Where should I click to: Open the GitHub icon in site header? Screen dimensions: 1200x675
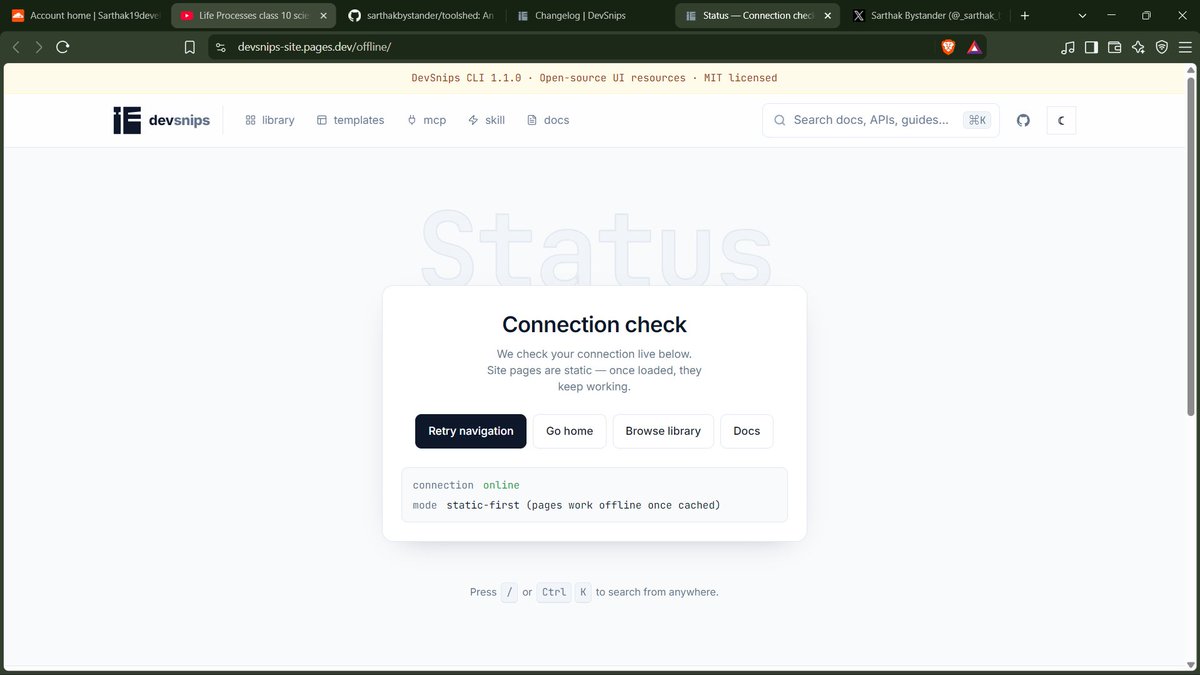pos(1023,120)
